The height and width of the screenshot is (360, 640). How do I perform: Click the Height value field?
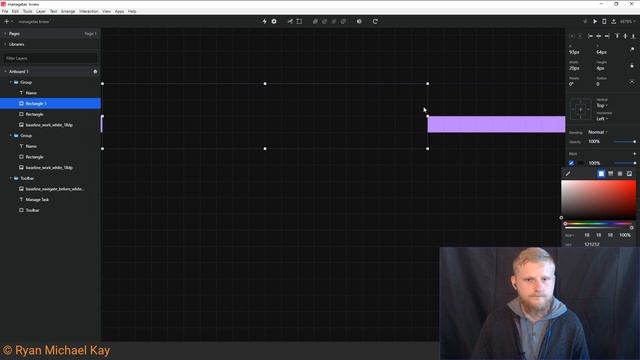pos(600,68)
